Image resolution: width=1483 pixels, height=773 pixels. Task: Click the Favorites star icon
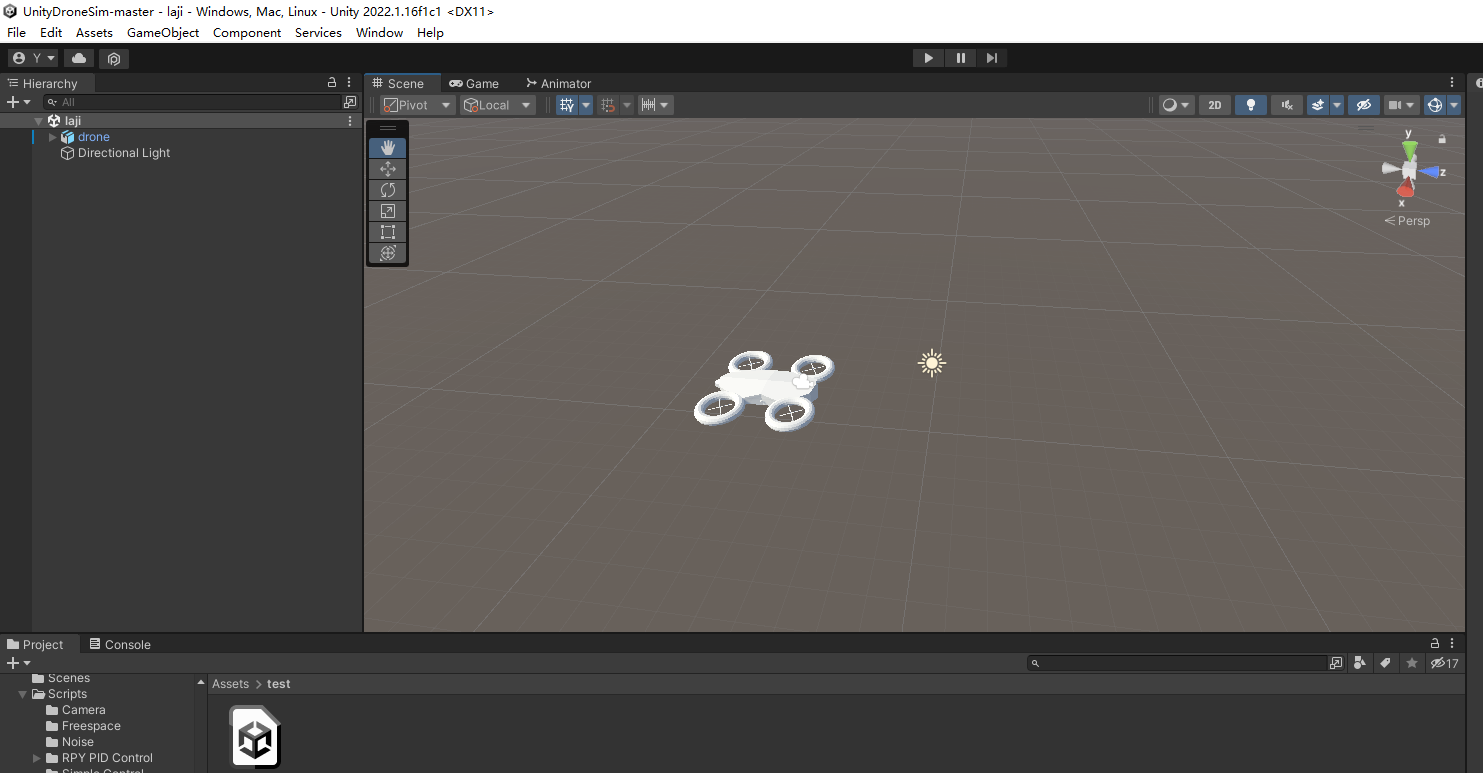tap(1412, 663)
